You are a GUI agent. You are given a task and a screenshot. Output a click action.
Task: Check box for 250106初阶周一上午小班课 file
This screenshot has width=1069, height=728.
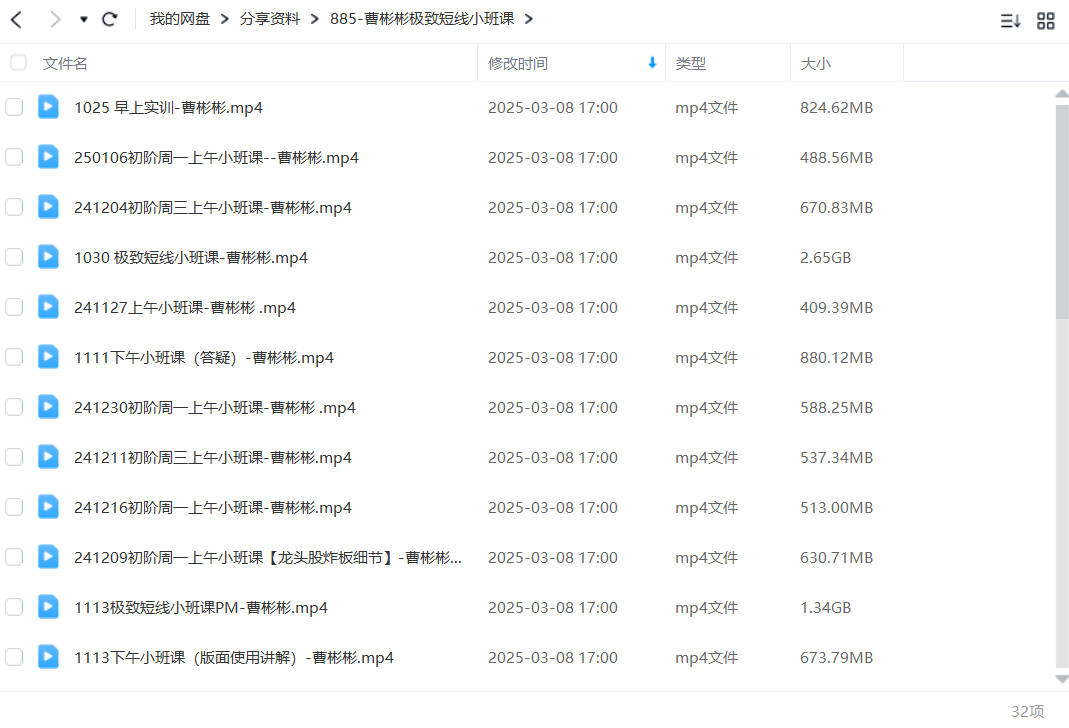pos(14,157)
